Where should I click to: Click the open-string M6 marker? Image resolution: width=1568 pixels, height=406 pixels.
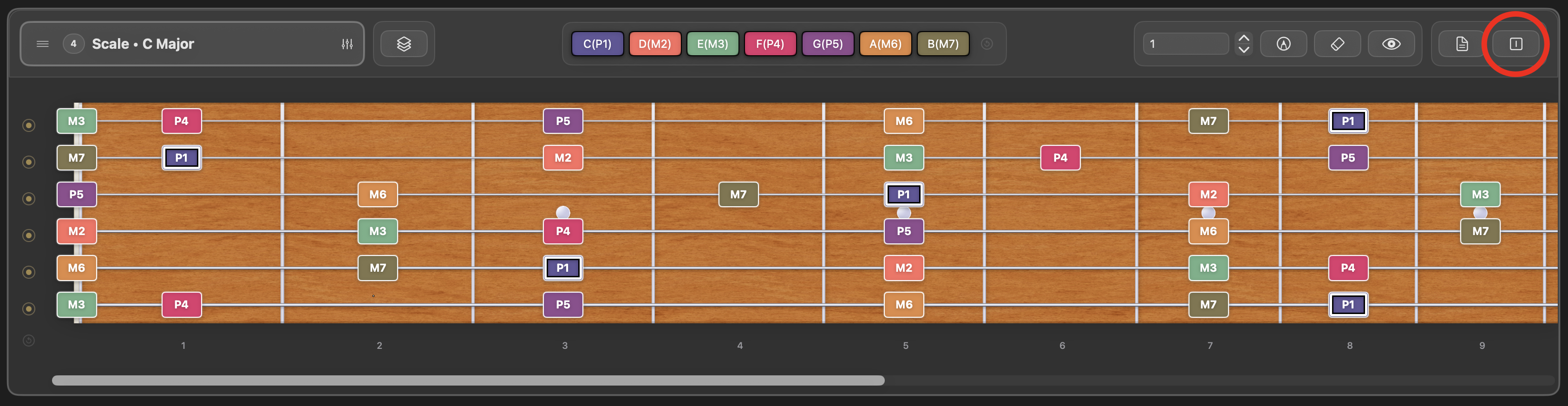[77, 268]
